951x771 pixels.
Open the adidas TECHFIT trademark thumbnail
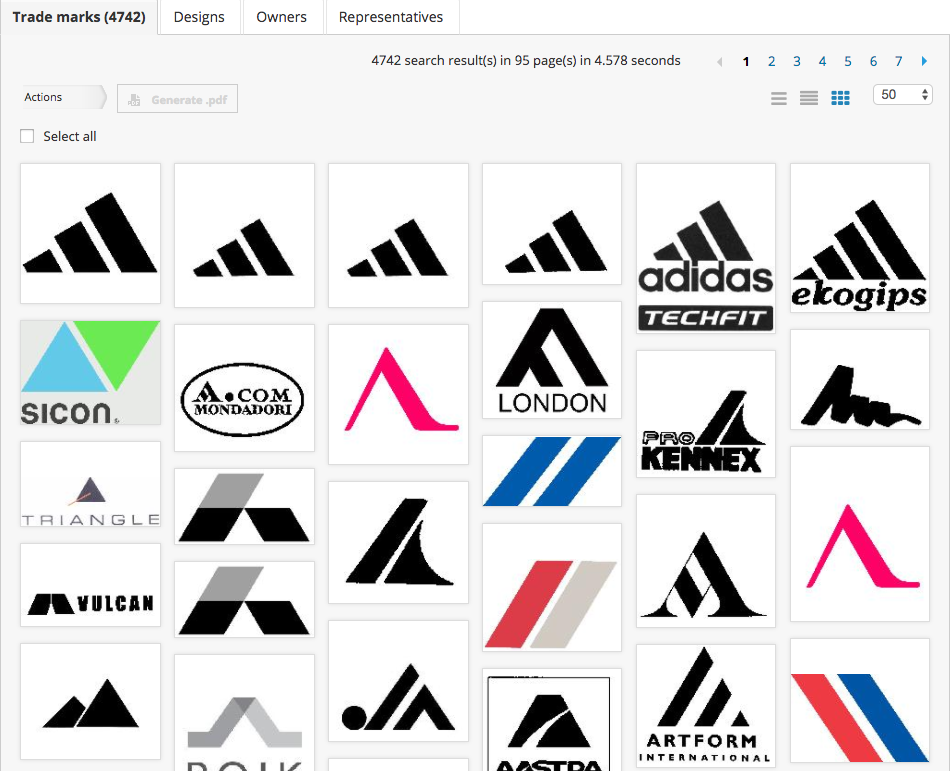coord(706,249)
